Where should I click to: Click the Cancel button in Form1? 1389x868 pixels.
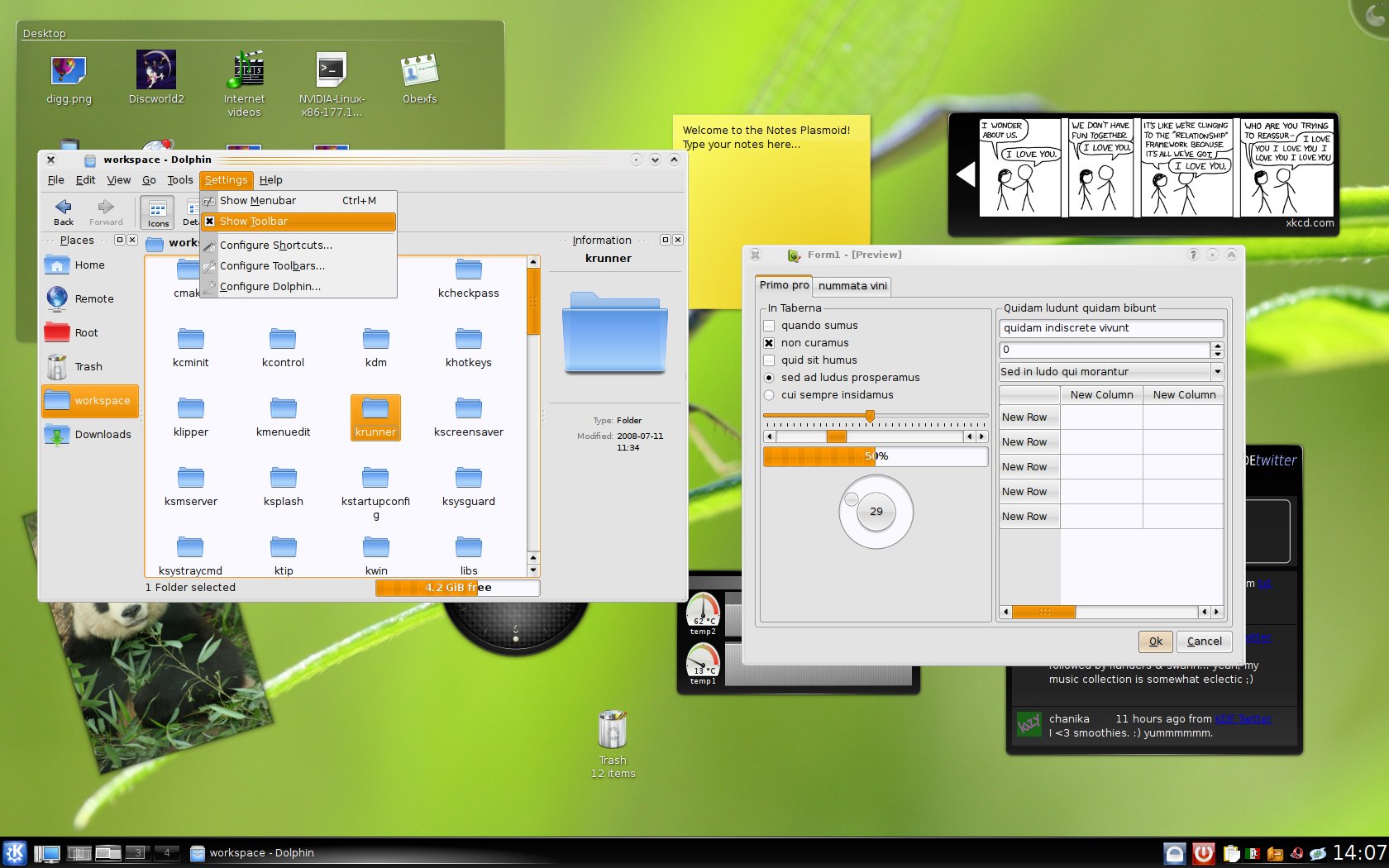coord(1205,641)
